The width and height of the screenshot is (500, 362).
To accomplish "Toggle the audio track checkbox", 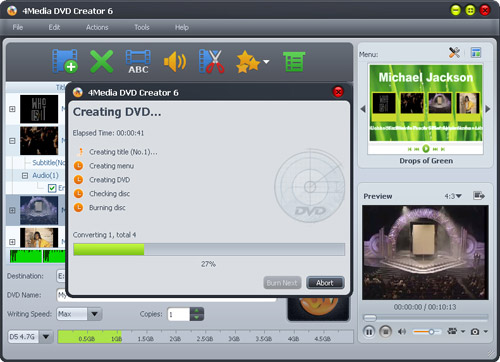I will point(52,188).
